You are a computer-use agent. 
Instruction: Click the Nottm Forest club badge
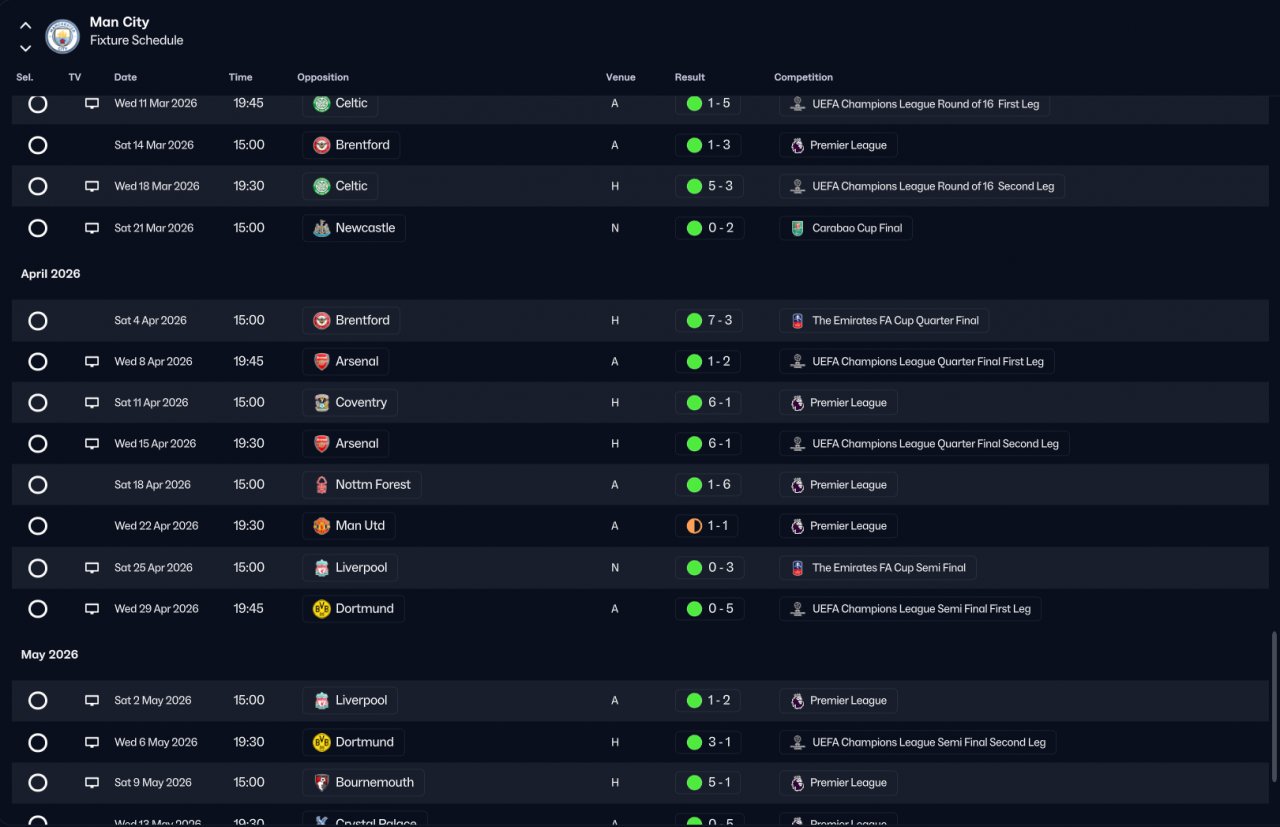pyautogui.click(x=322, y=485)
